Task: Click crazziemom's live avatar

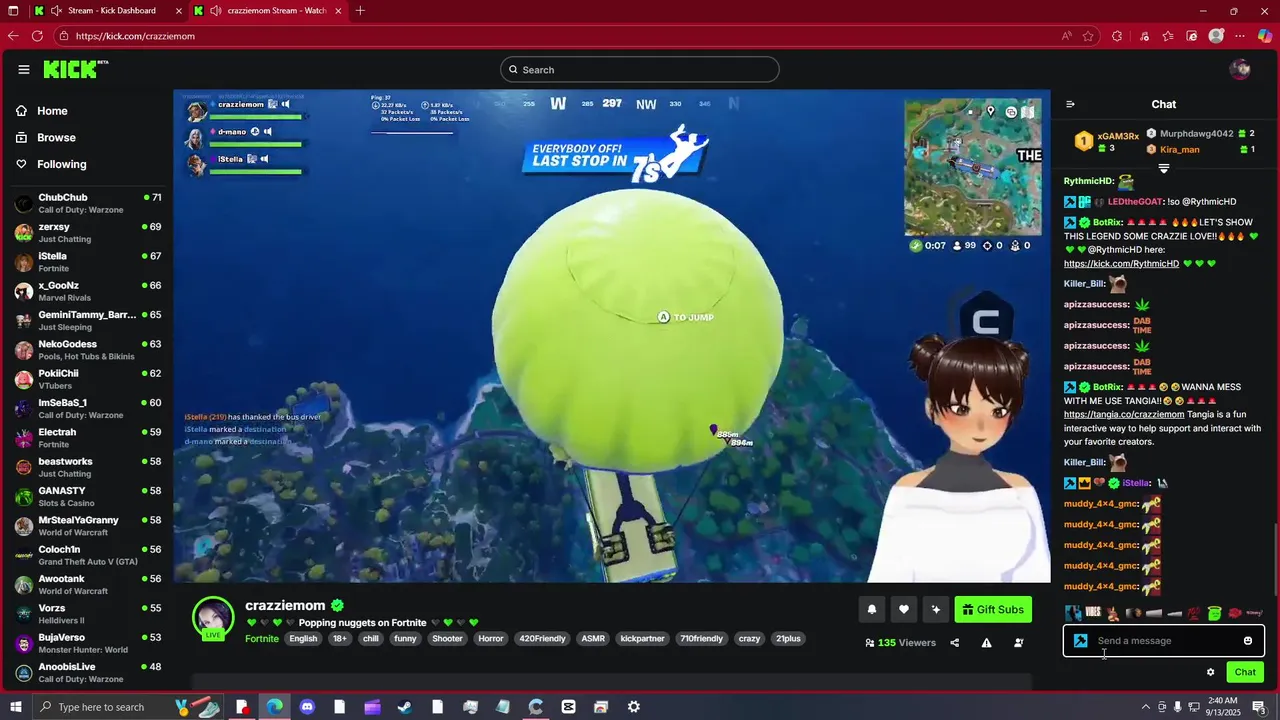Action: pyautogui.click(x=213, y=618)
